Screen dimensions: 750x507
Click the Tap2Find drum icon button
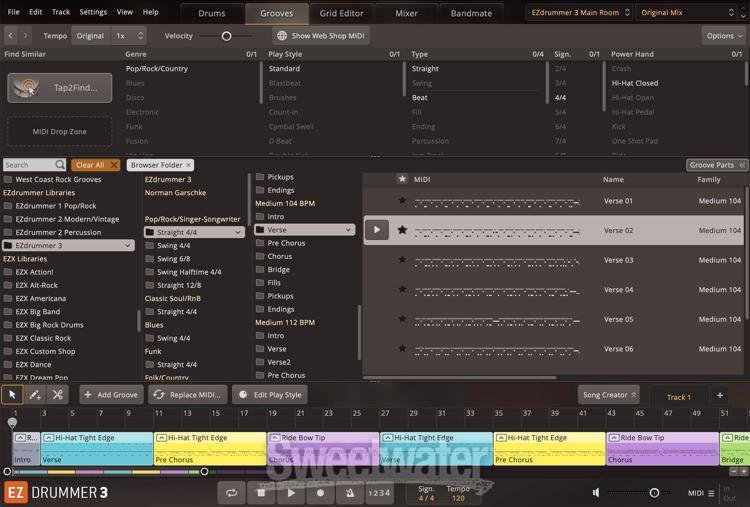(60, 88)
